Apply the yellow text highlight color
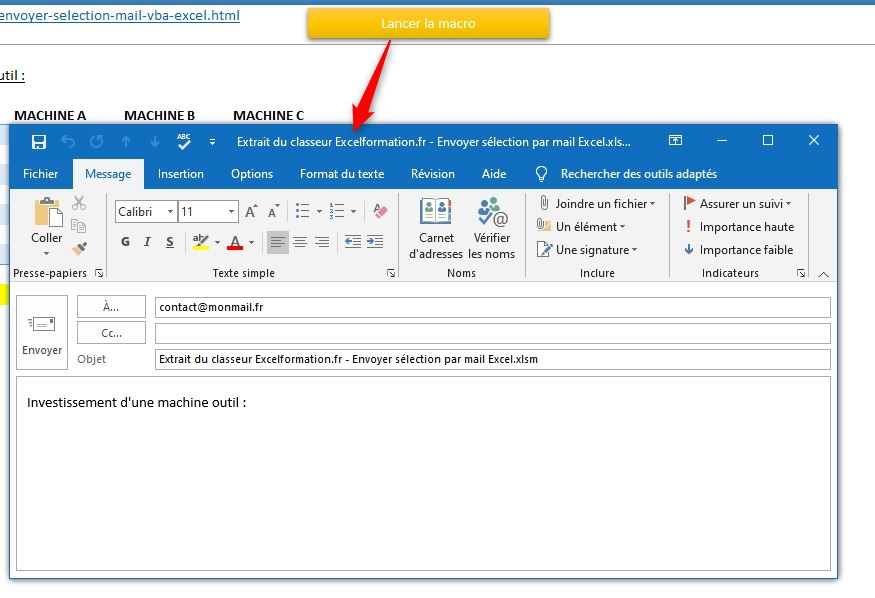 (199, 241)
